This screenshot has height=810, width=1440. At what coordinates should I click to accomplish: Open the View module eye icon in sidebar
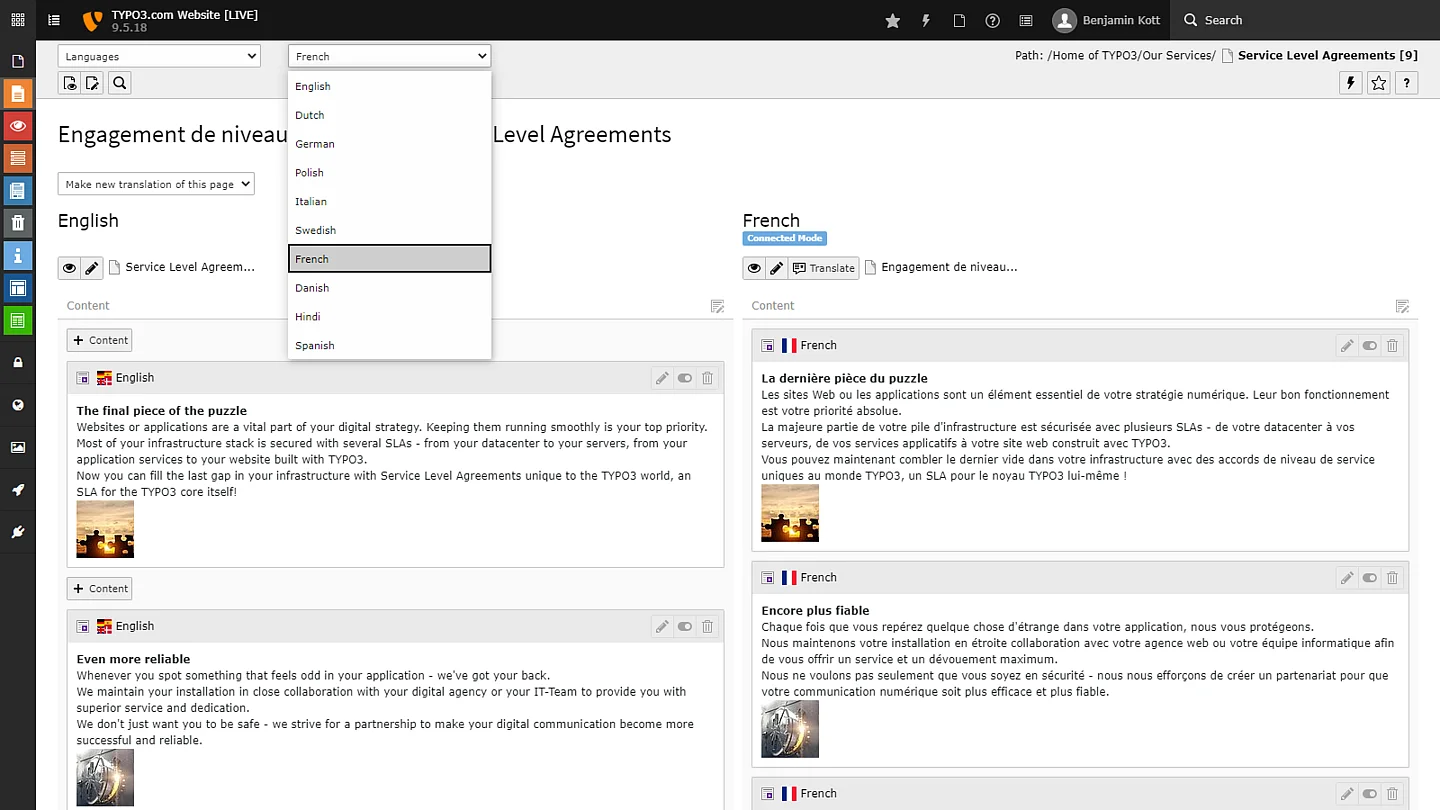(17, 126)
